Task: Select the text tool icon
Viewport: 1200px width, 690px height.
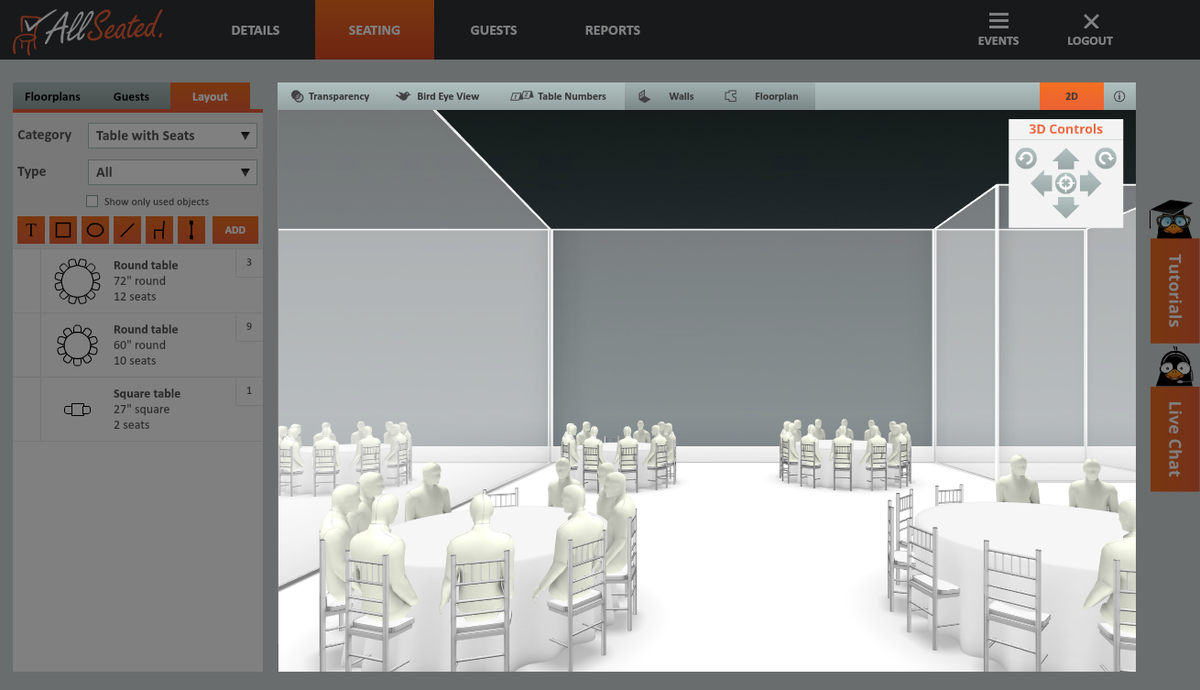Action: coord(31,230)
